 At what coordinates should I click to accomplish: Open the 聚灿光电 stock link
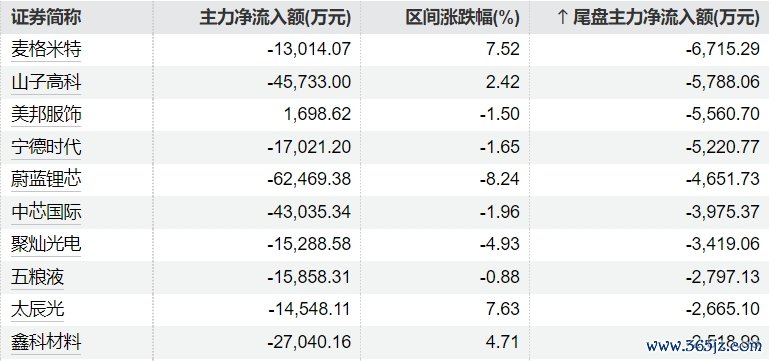(x=46, y=244)
